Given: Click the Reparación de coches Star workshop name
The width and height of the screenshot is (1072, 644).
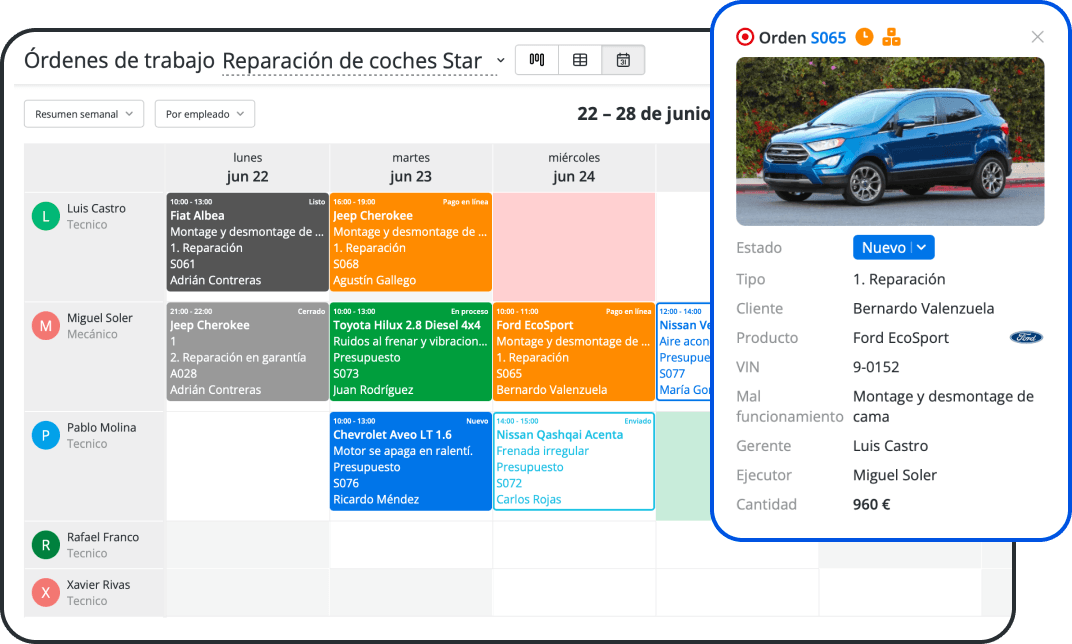Looking at the screenshot, I should (x=352, y=61).
